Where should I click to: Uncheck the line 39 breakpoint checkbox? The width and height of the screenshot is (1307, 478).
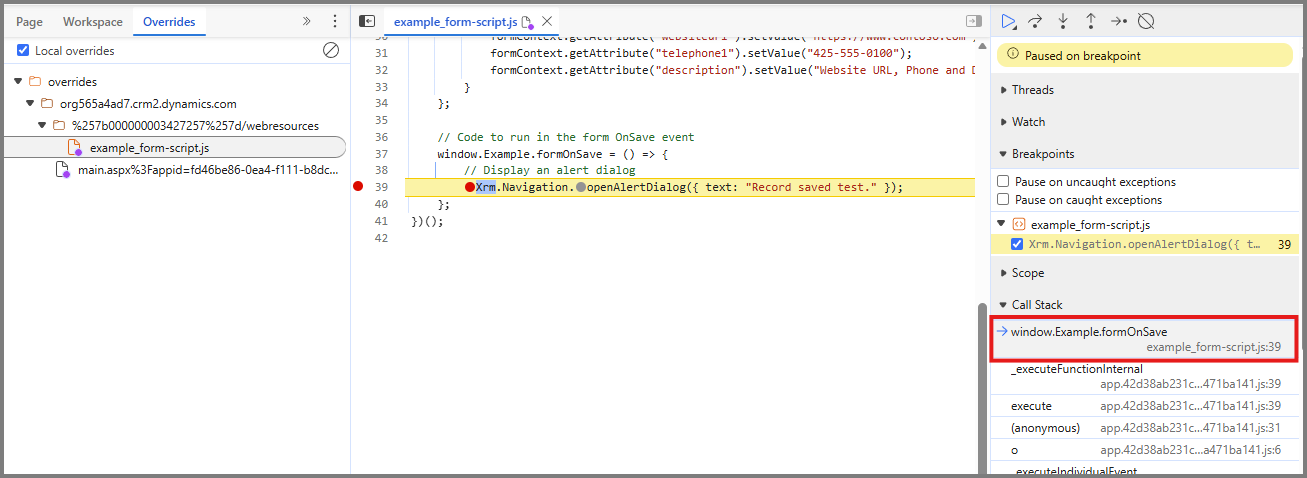[x=1017, y=244]
